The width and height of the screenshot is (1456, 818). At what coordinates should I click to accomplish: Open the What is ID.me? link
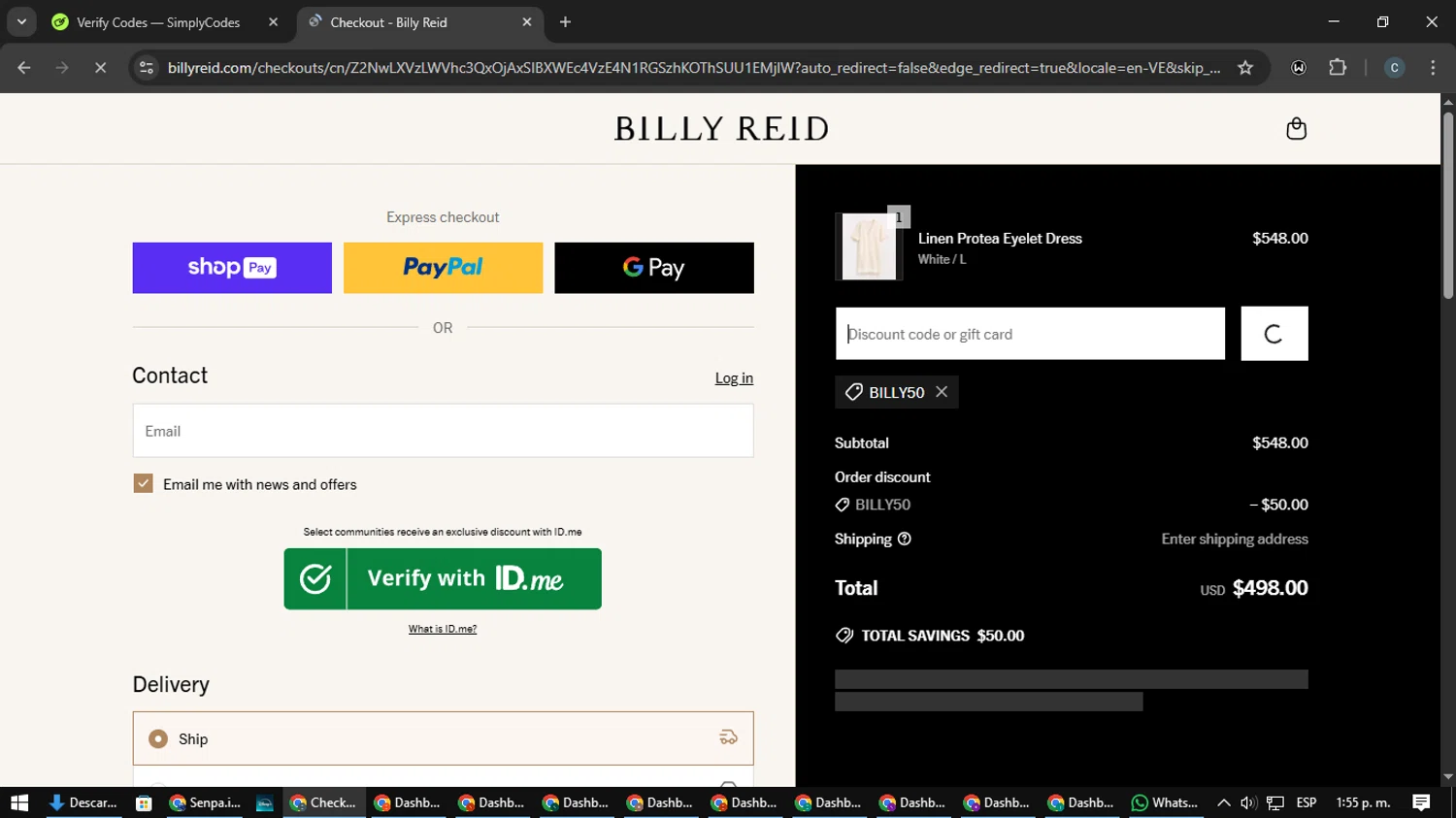tap(443, 629)
